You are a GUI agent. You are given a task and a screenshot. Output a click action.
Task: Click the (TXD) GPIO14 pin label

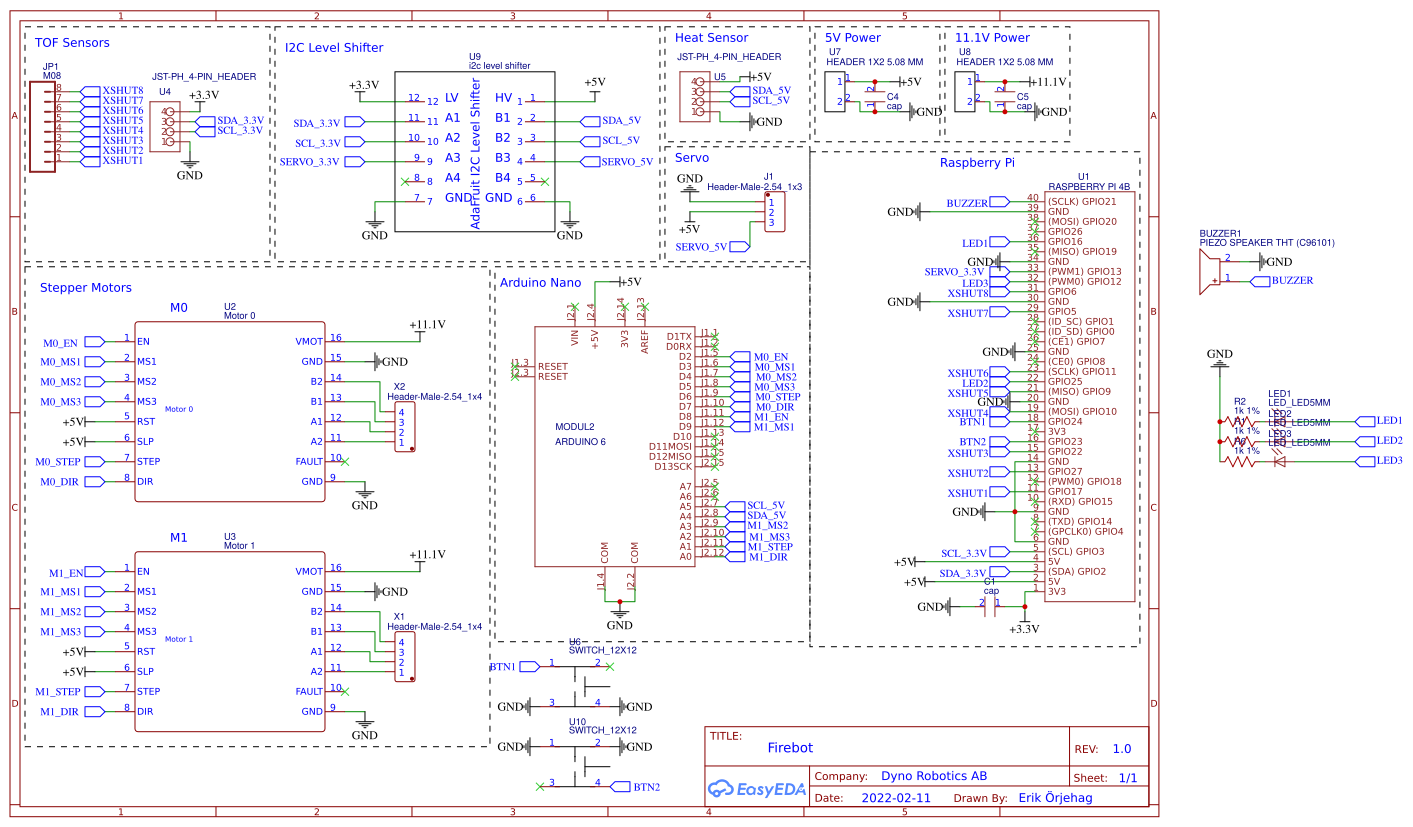pyautogui.click(x=1079, y=522)
